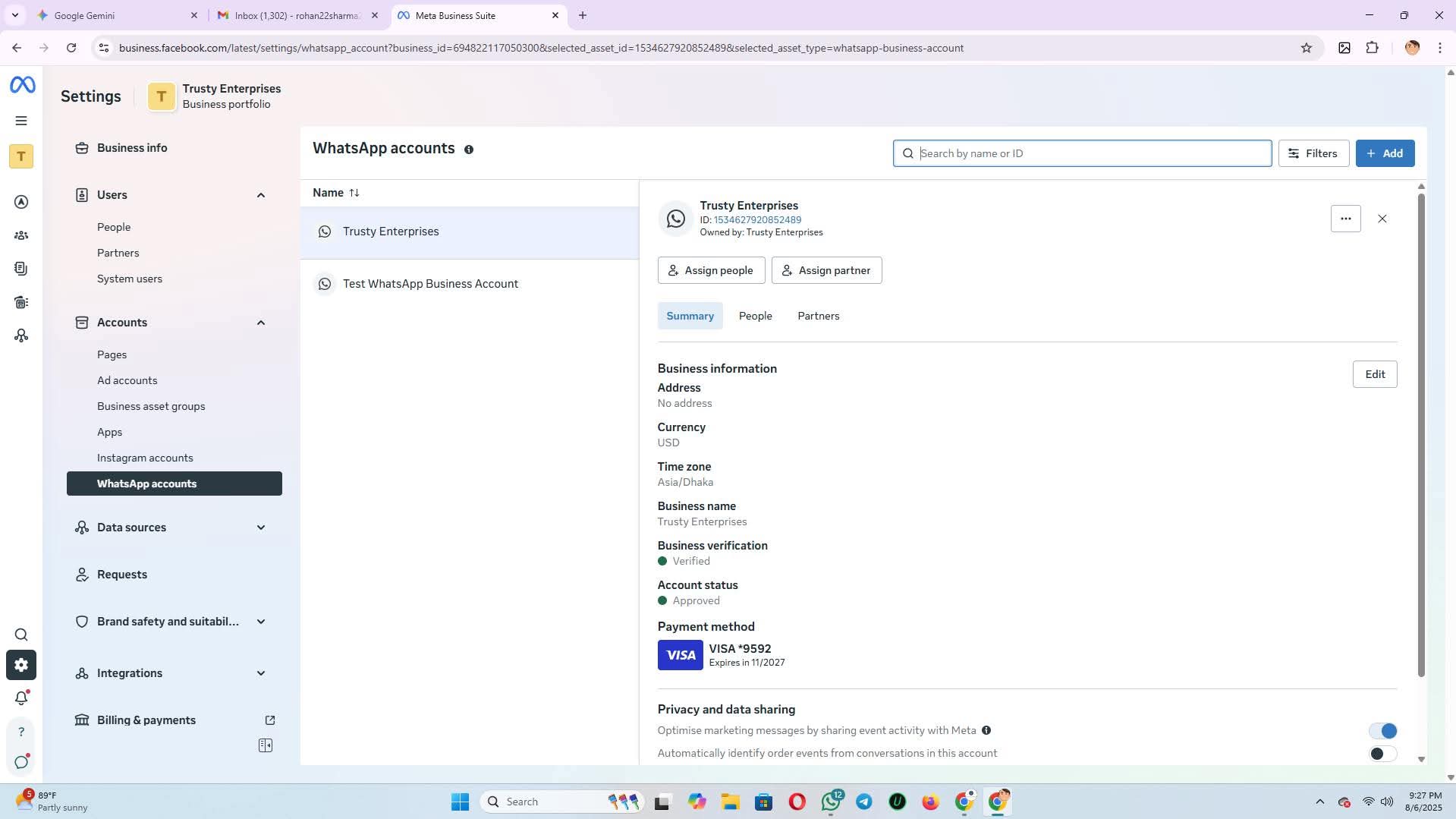Viewport: 1456px width, 819px height.
Task: Open File Explorer from the taskbar
Action: coord(730,802)
